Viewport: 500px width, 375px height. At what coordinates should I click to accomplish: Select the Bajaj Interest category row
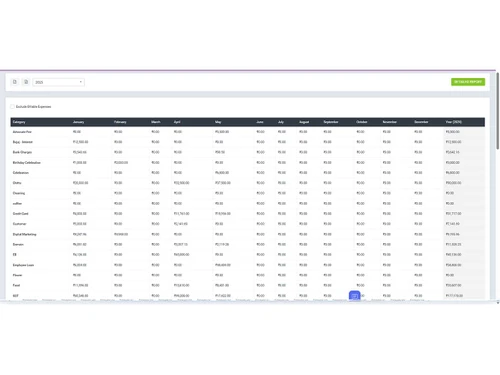tap(248, 142)
